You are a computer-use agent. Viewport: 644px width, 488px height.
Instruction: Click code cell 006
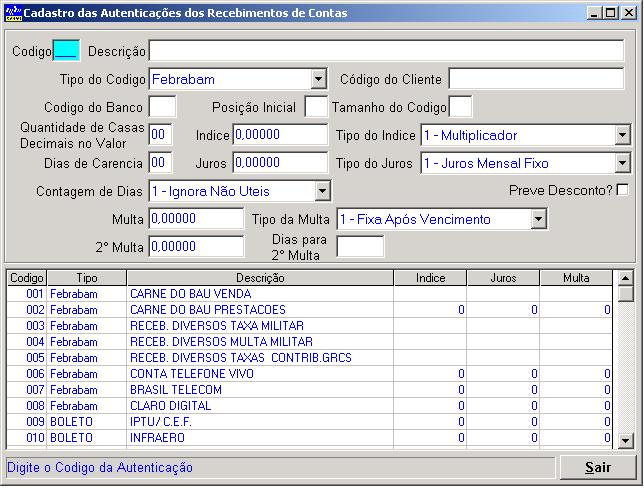[x=27, y=374]
